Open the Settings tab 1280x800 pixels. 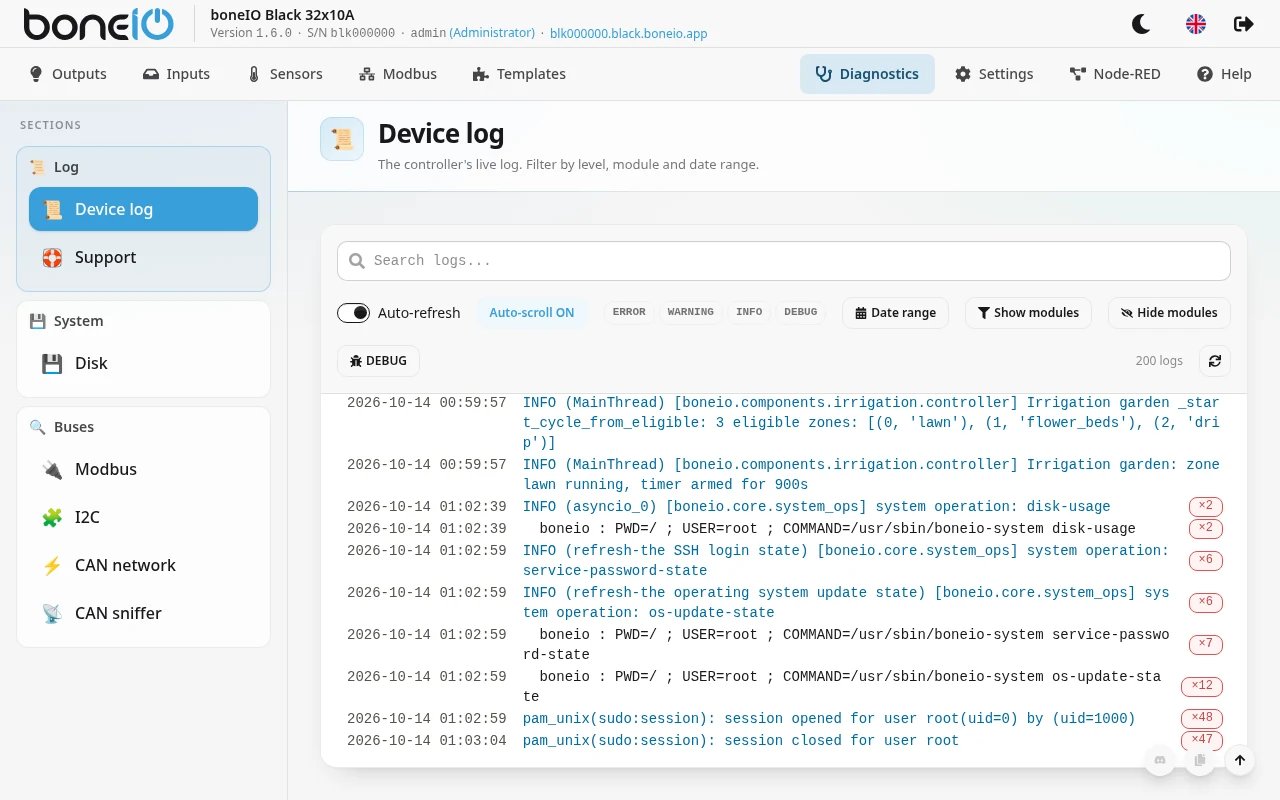994,74
